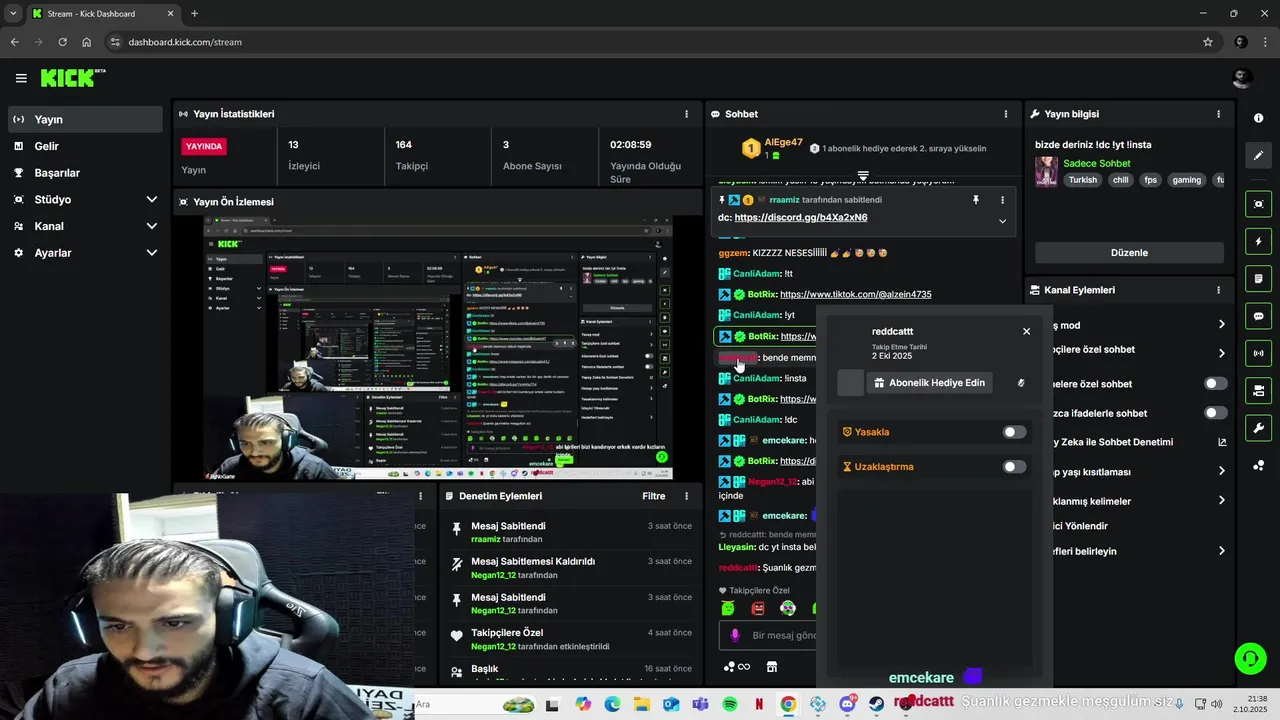Open Spotify from the taskbar
This screenshot has width=1280, height=720.
point(730,704)
